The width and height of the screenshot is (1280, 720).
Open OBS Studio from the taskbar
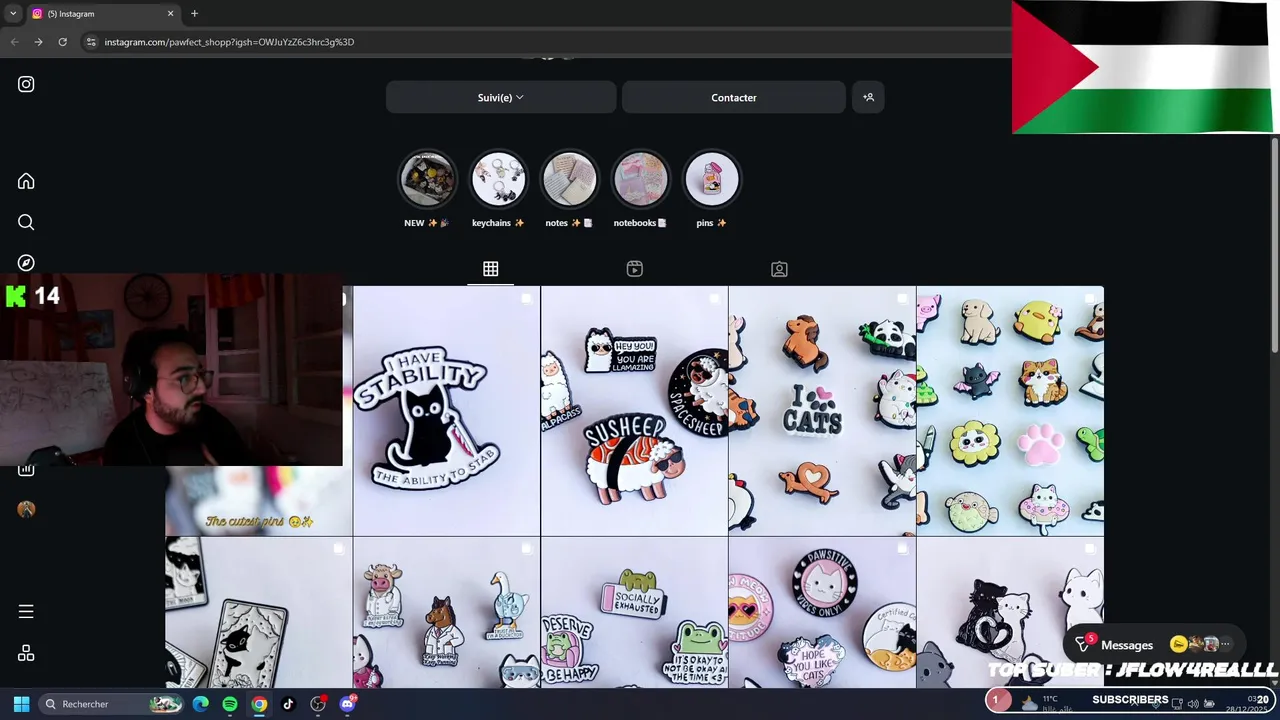pos(318,704)
